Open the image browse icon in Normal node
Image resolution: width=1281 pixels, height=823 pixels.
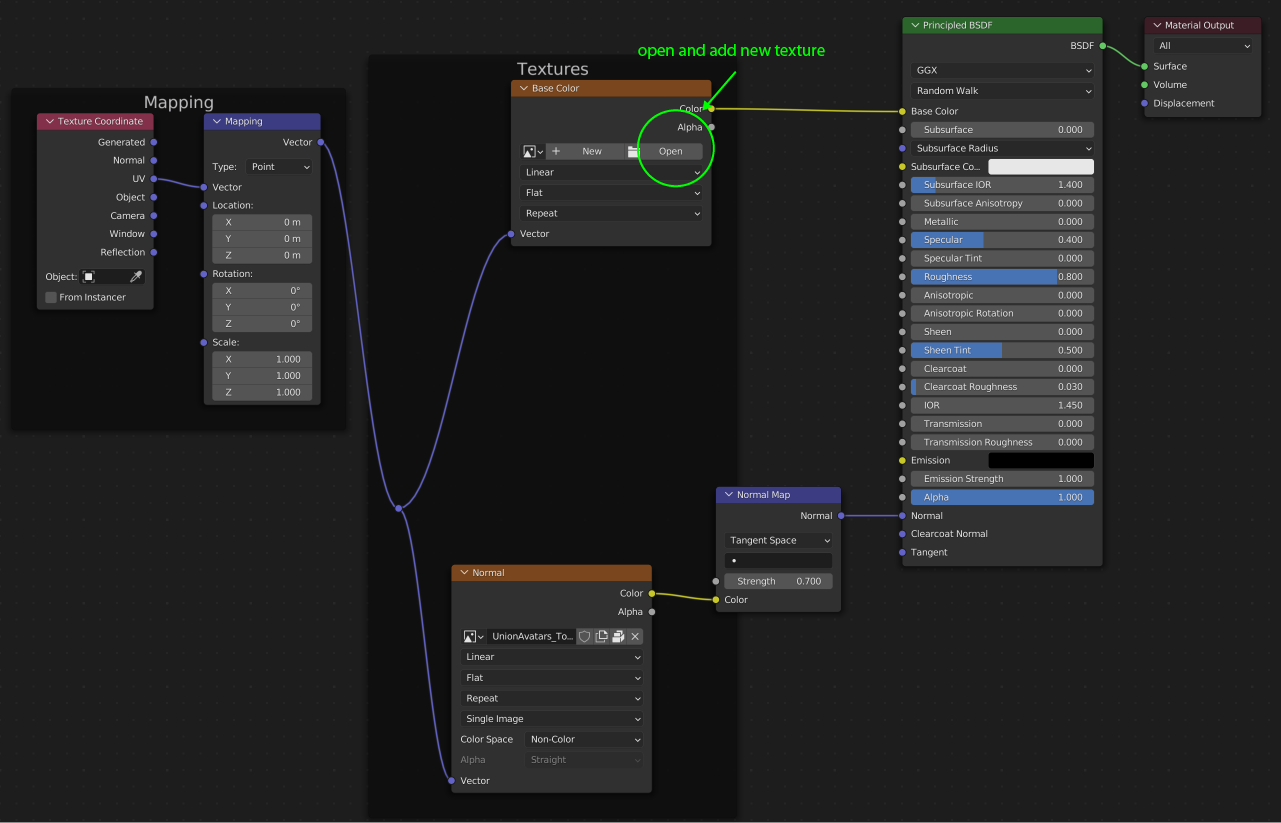[473, 636]
